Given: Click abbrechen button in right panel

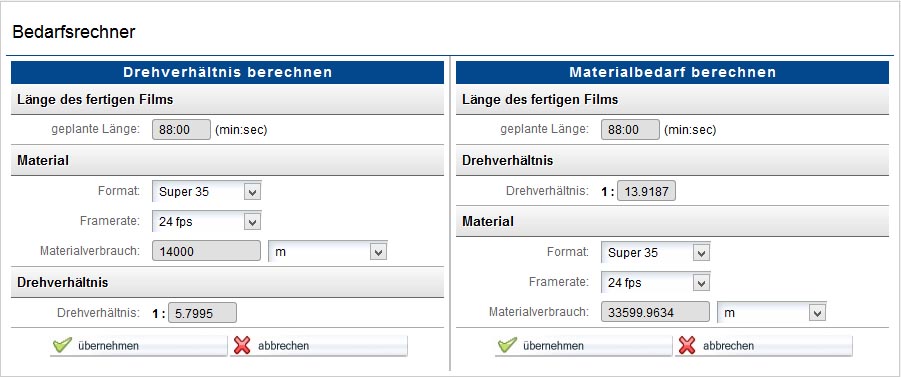Looking at the screenshot, I should pyautogui.click(x=764, y=346).
